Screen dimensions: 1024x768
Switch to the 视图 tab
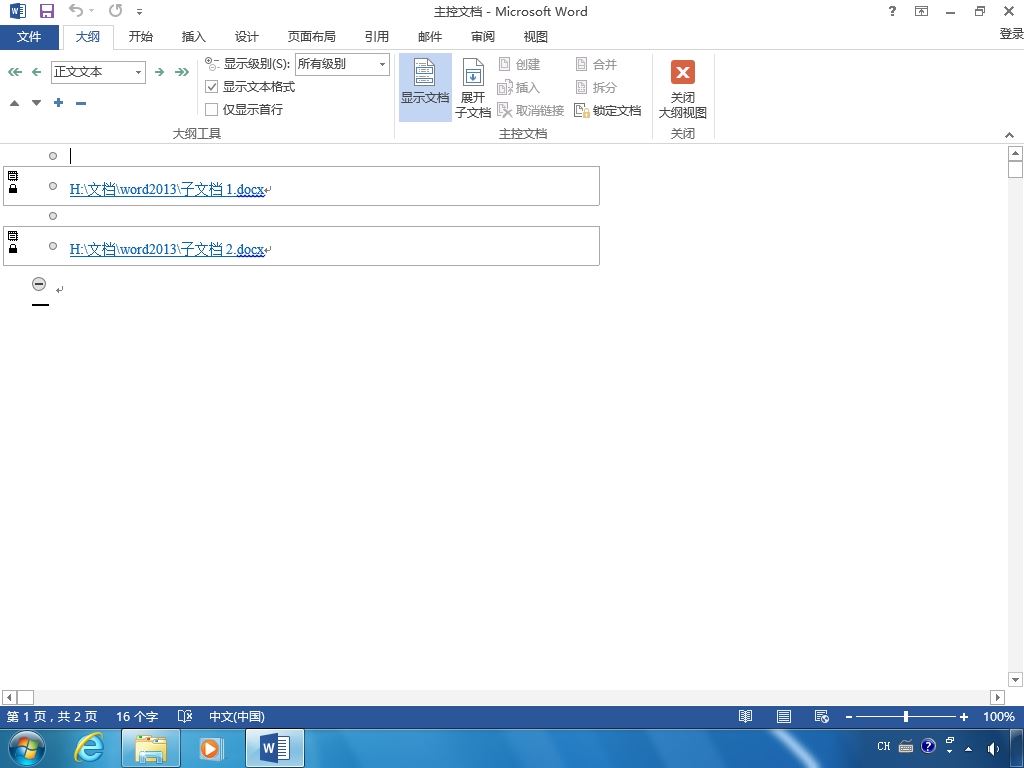point(536,37)
